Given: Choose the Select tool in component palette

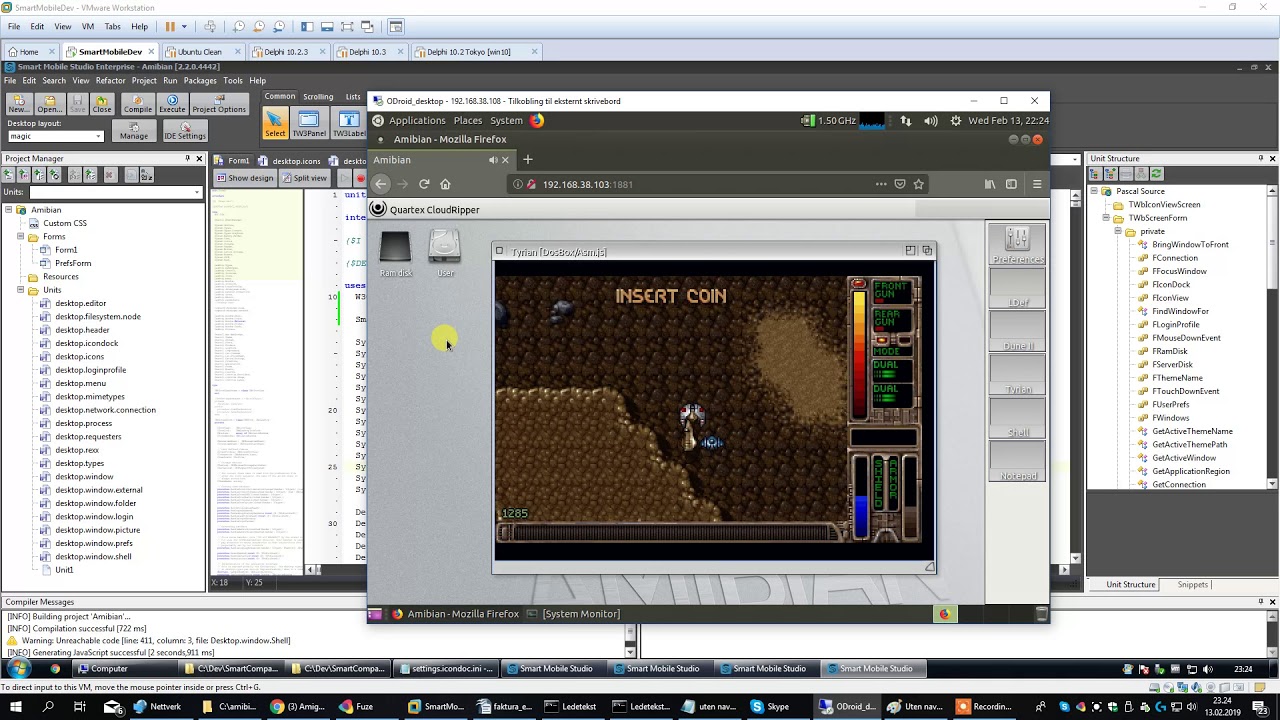Looking at the screenshot, I should tap(275, 123).
